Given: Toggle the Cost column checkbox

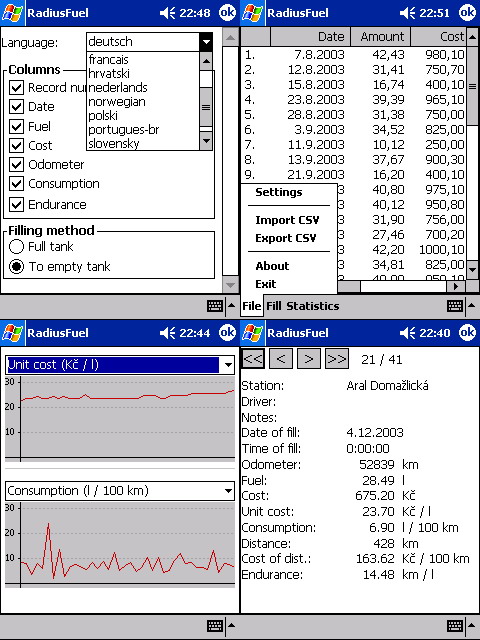Looking at the screenshot, I should click(16, 145).
